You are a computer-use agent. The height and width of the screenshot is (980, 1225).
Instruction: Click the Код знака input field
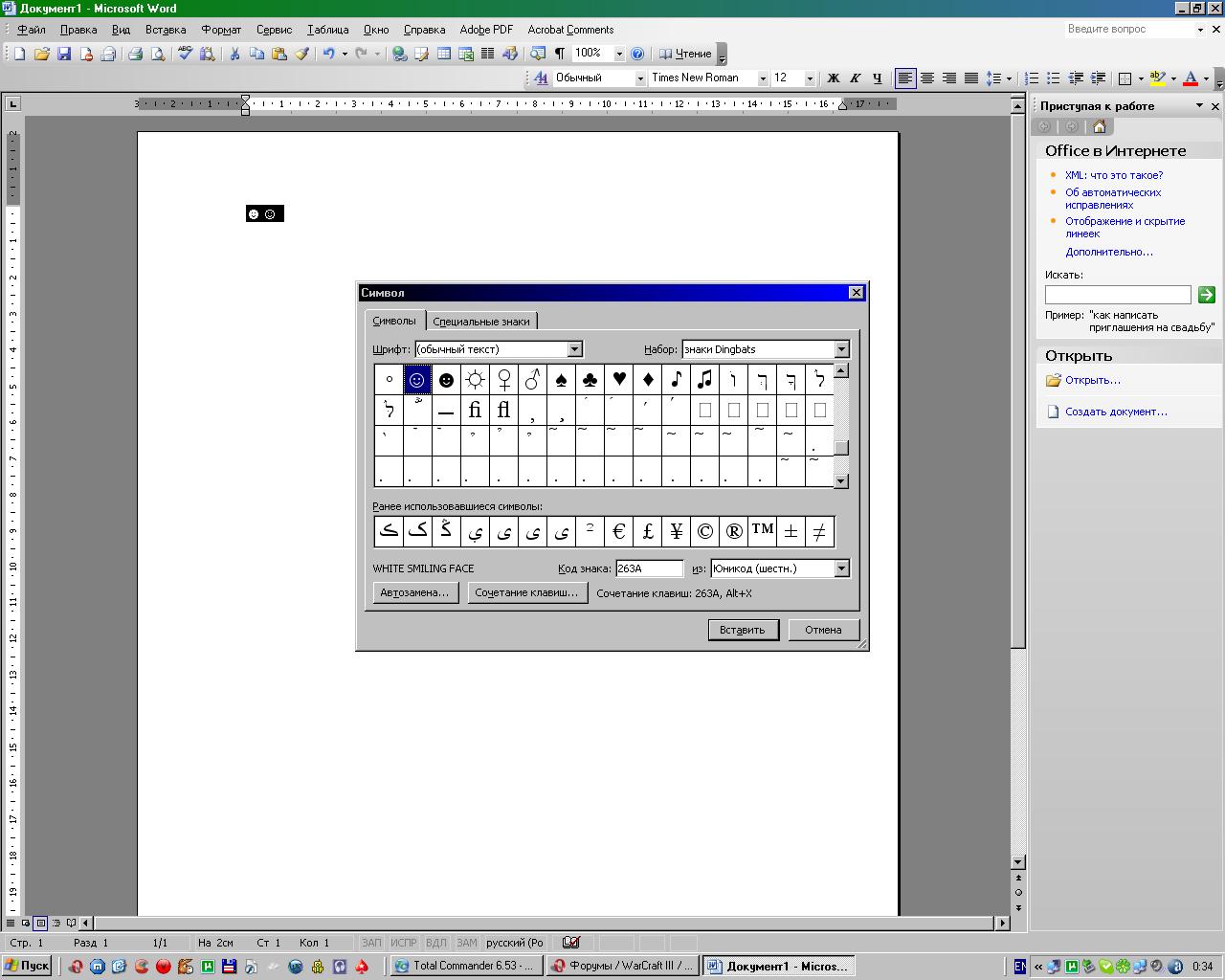[649, 568]
